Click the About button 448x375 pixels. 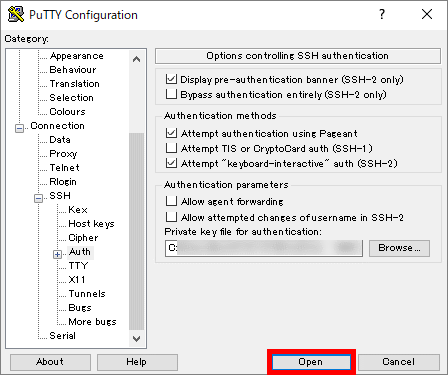tap(50, 362)
